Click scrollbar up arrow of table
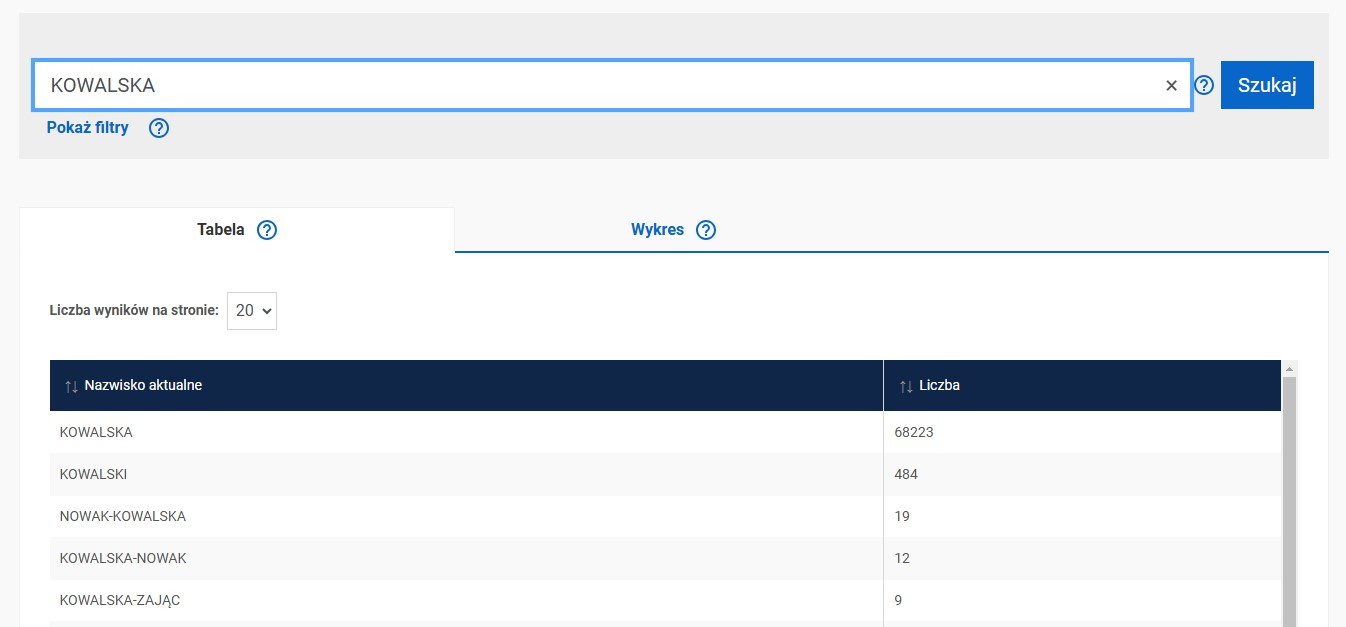 1289,369
